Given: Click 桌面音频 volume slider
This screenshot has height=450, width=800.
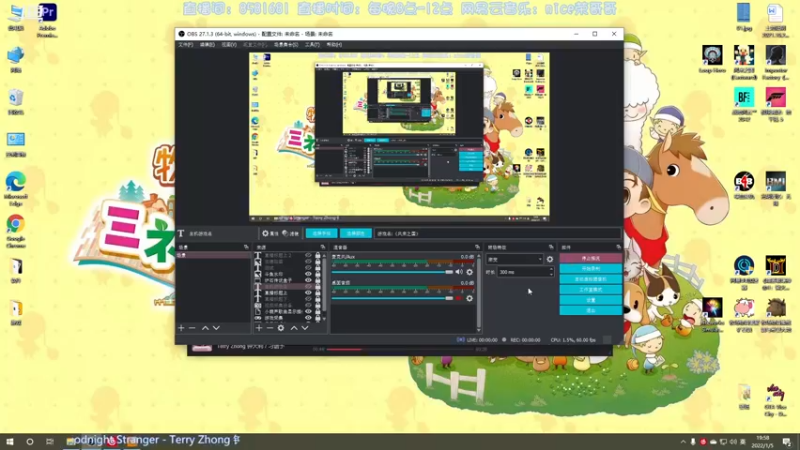Looking at the screenshot, I should point(392,298).
